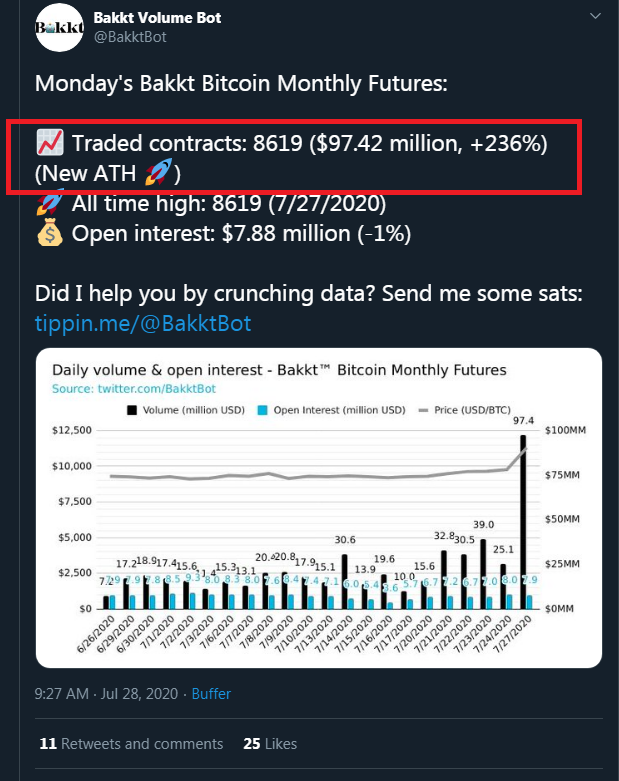Open the tippin.me/@BakktBot link
Image resolution: width=619 pixels, height=781 pixels.
[x=143, y=323]
